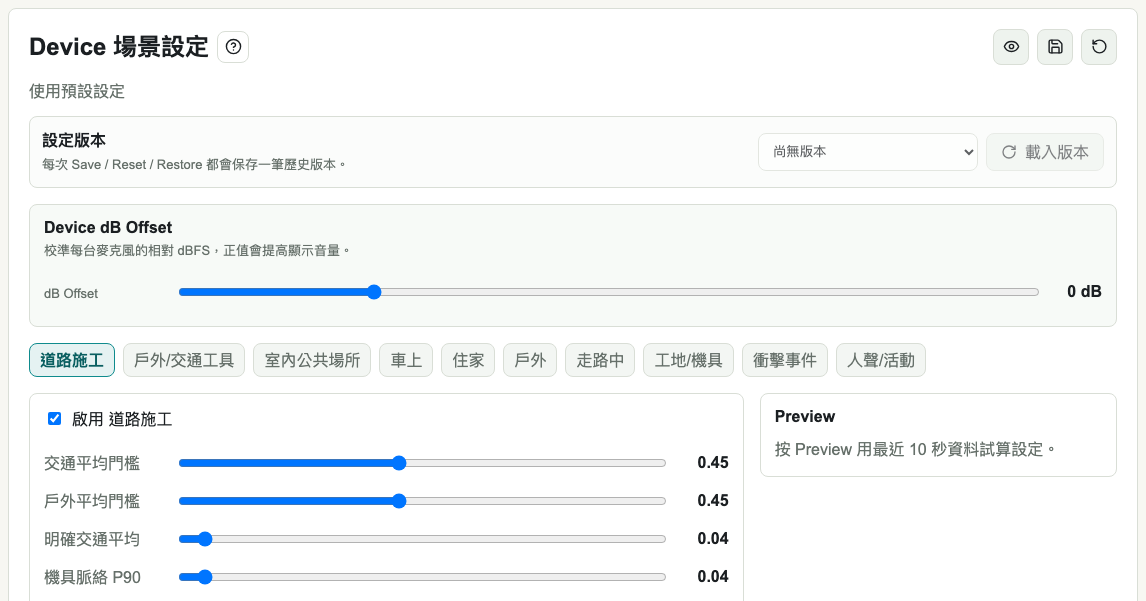Click the 0.04 value beside 明確交通平均
The image size is (1146, 601).
pyautogui.click(x=713, y=539)
